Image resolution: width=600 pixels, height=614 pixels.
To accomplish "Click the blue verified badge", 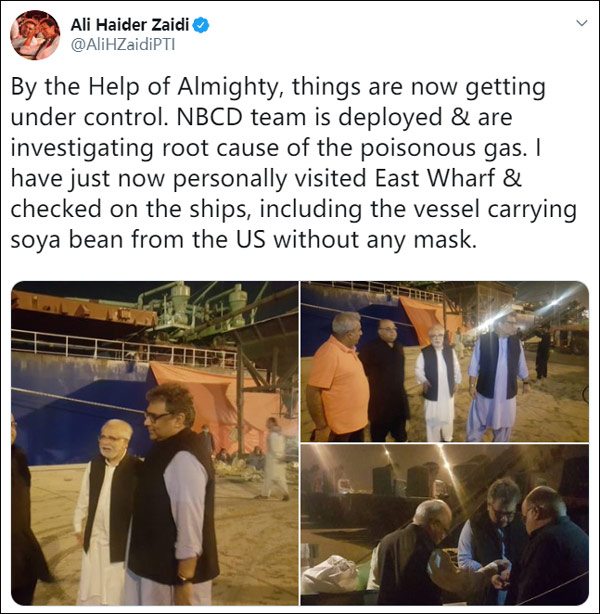I will (x=201, y=25).
